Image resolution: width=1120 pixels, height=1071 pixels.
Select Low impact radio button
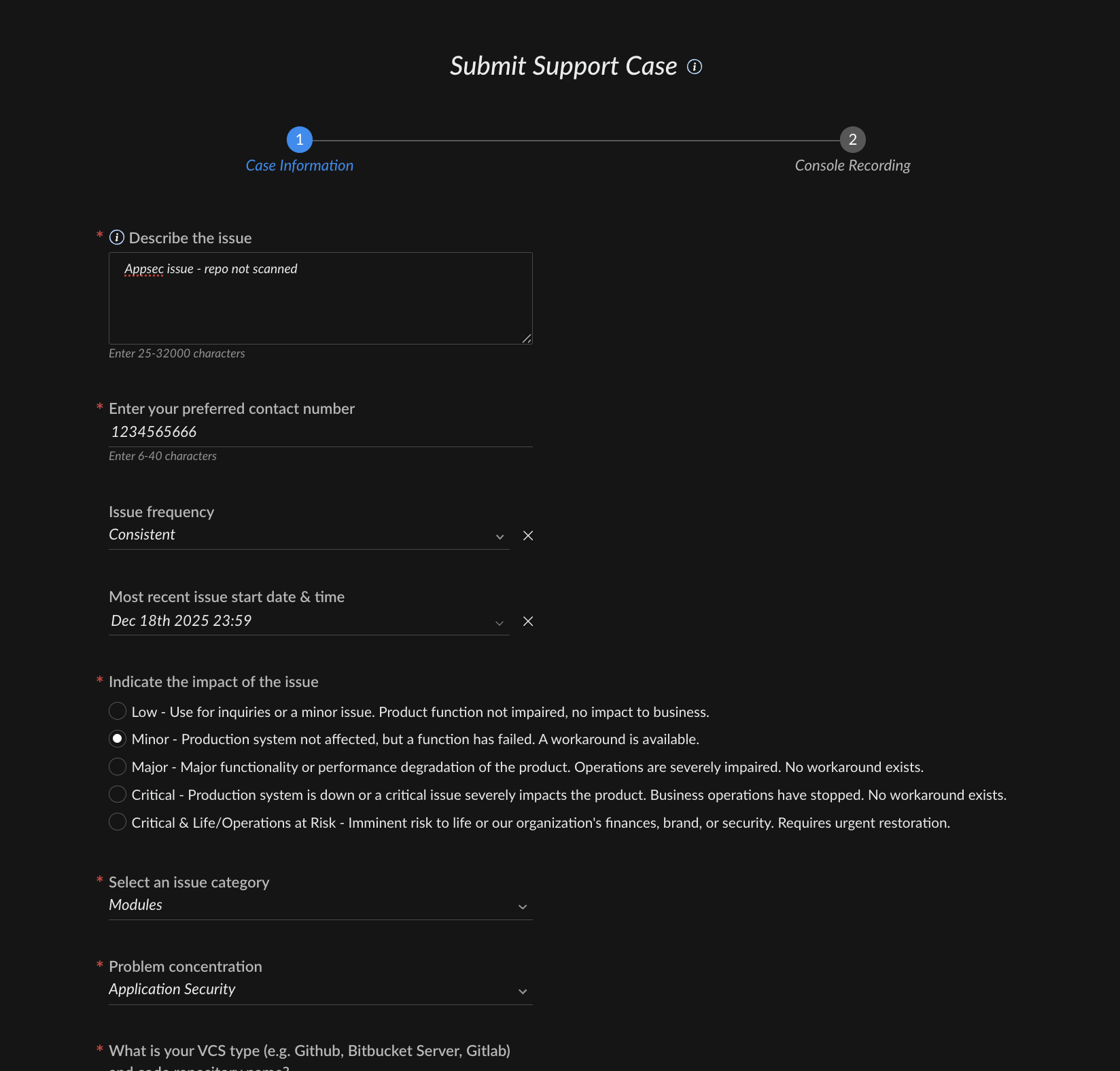pos(118,711)
